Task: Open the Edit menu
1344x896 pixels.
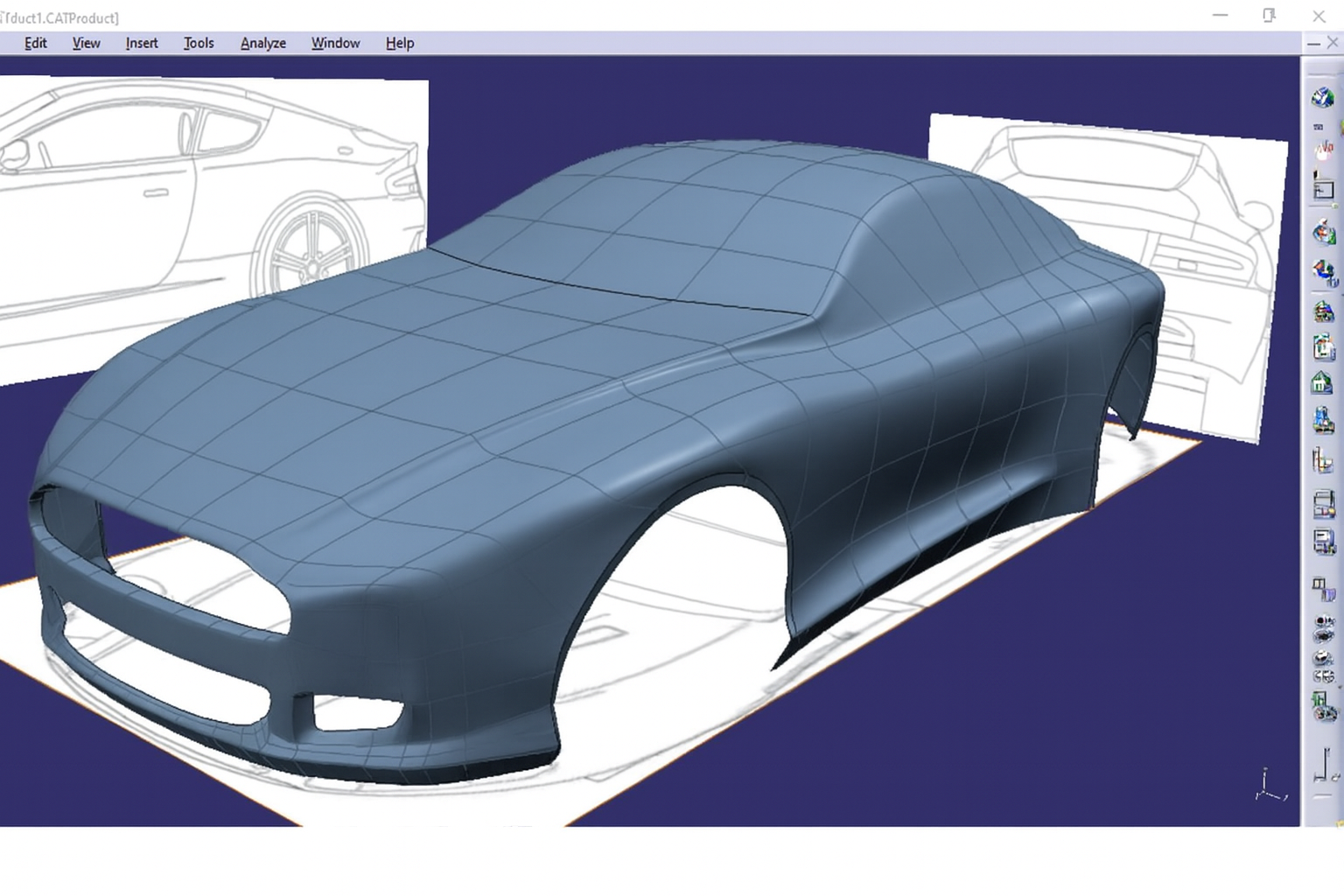Action: (36, 43)
